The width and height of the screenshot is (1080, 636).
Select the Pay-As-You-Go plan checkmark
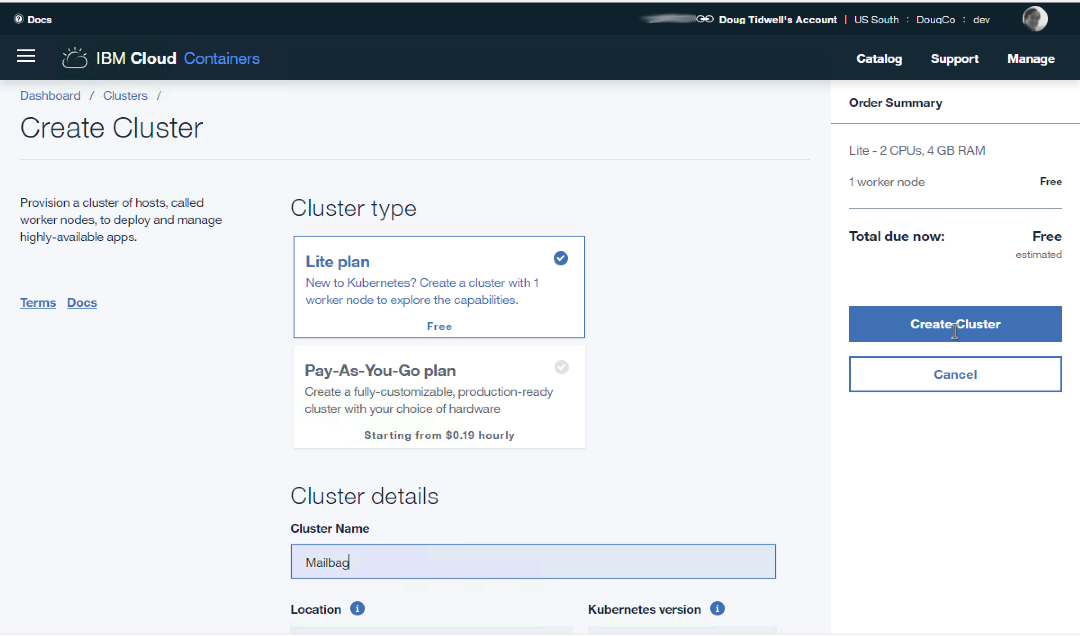[x=561, y=367]
